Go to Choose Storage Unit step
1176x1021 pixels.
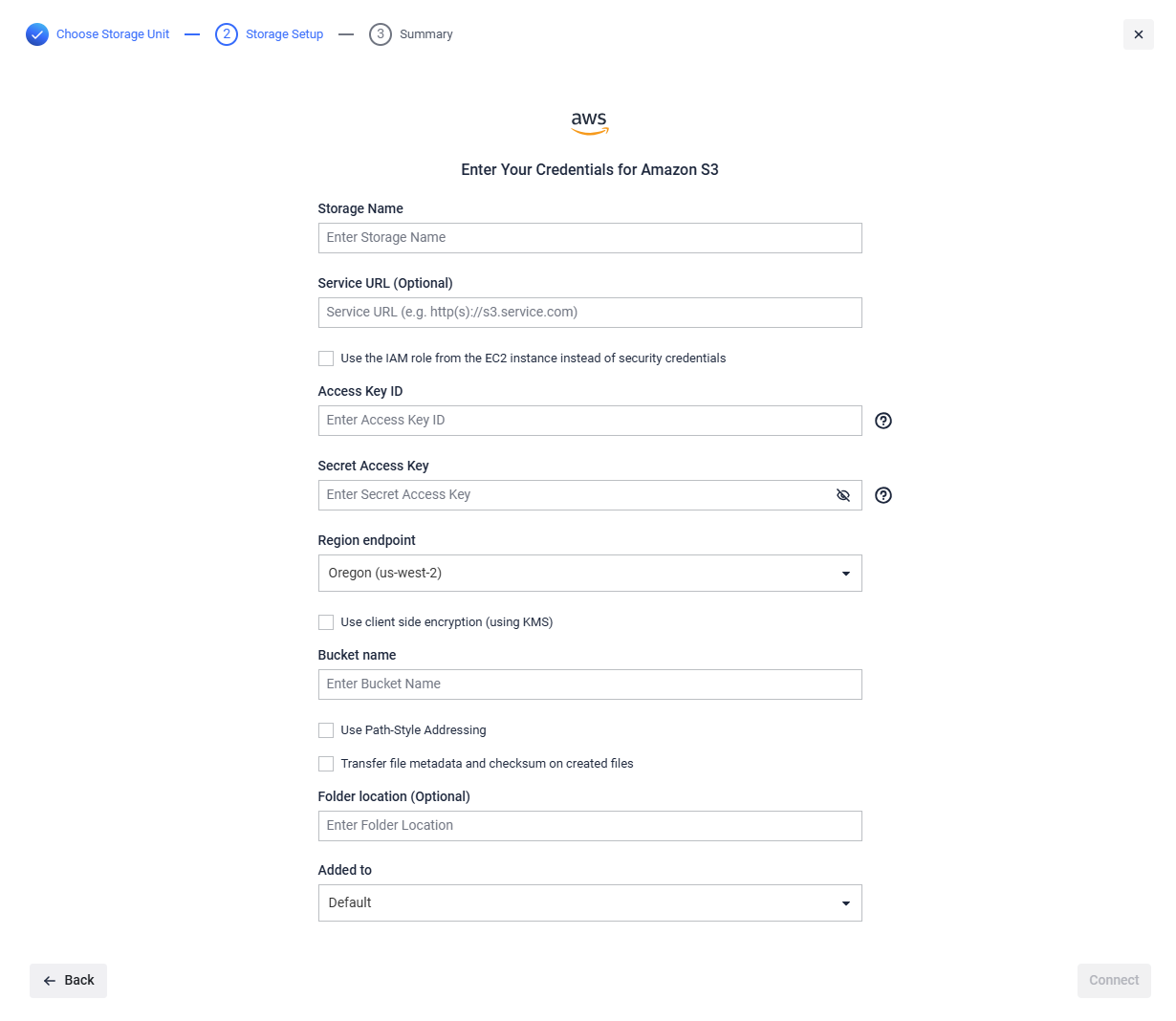click(x=113, y=34)
